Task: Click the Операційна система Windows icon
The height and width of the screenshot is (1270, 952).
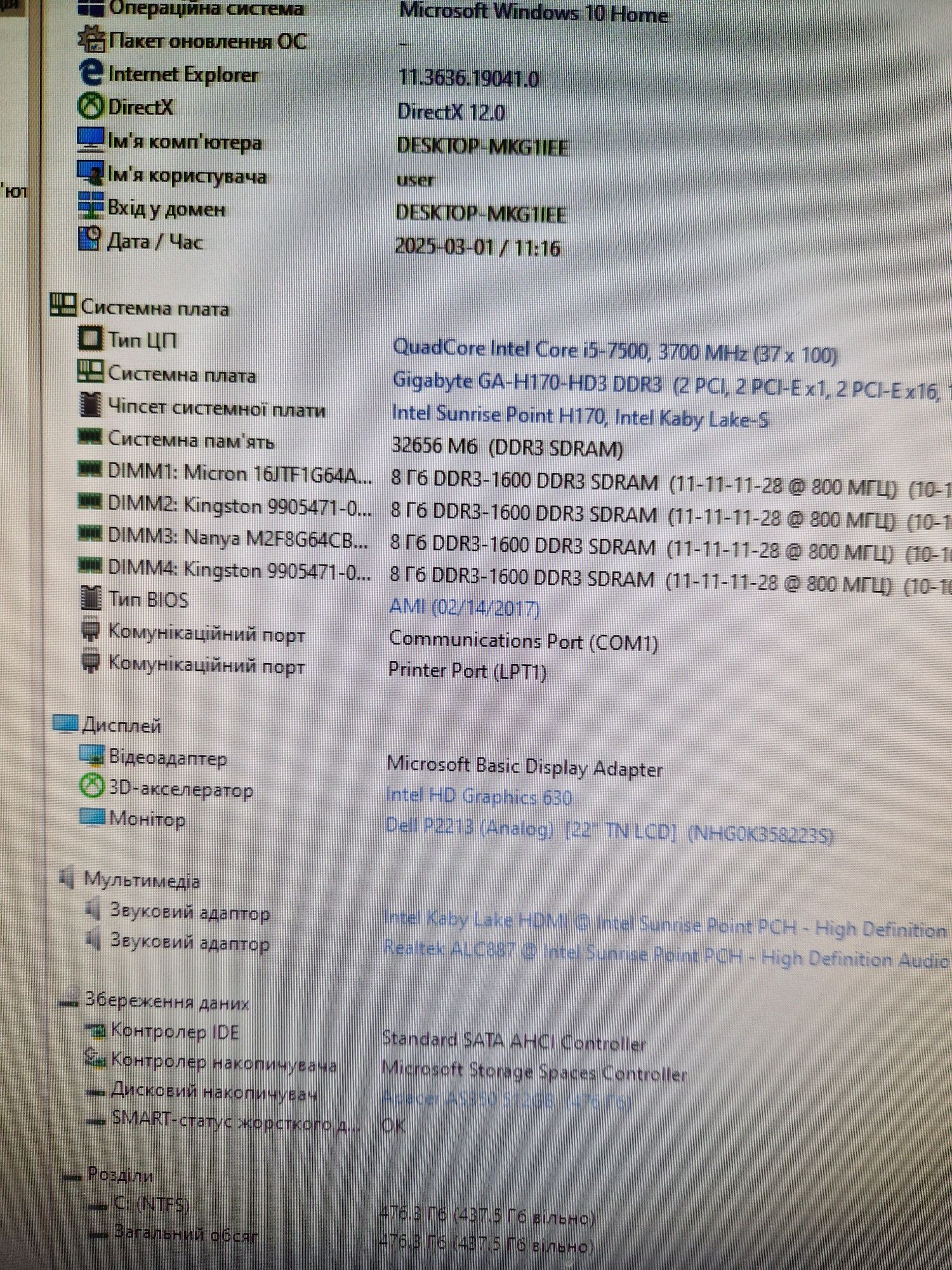Action: click(91, 8)
